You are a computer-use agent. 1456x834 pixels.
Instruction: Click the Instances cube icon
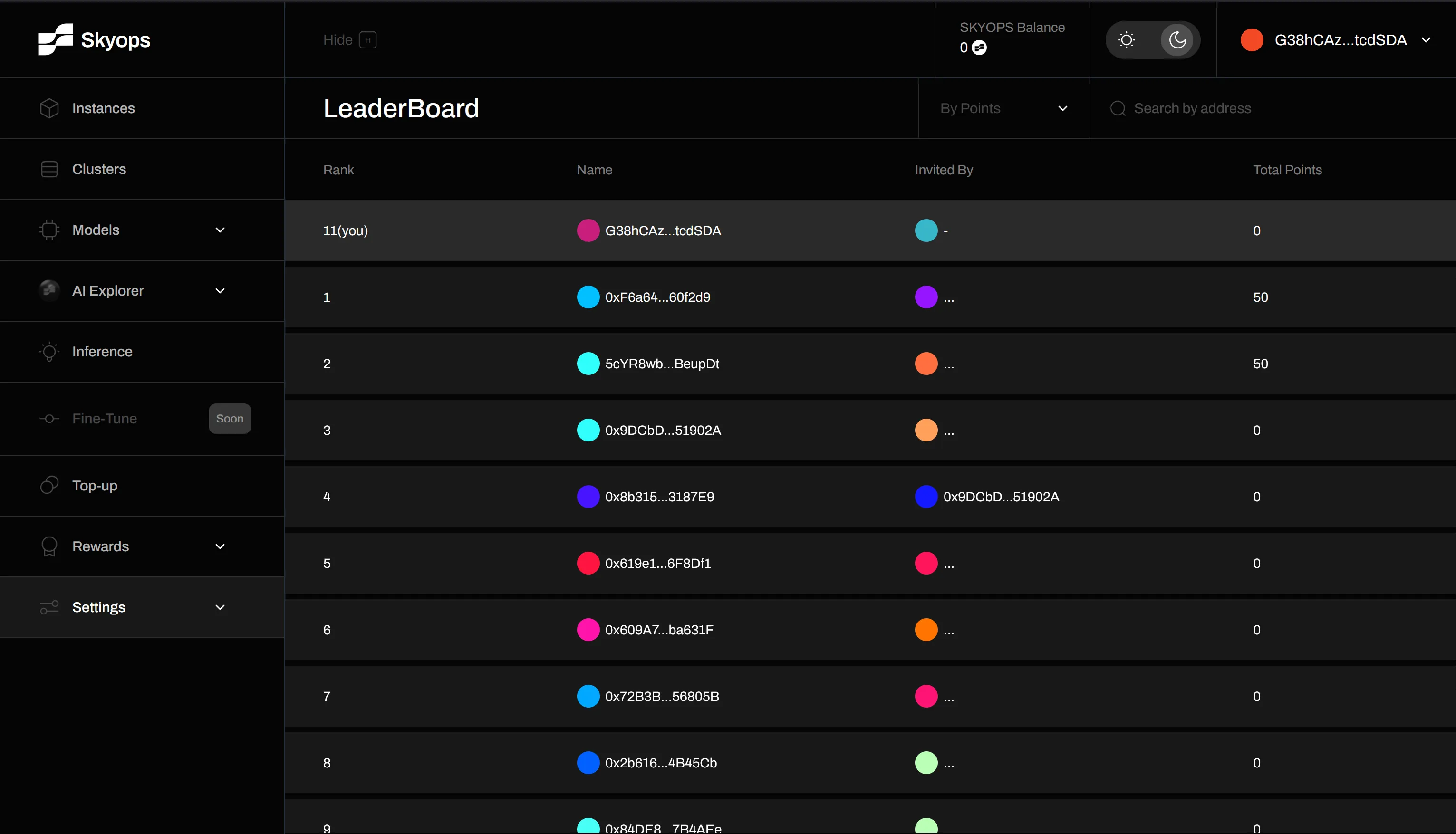click(x=49, y=108)
